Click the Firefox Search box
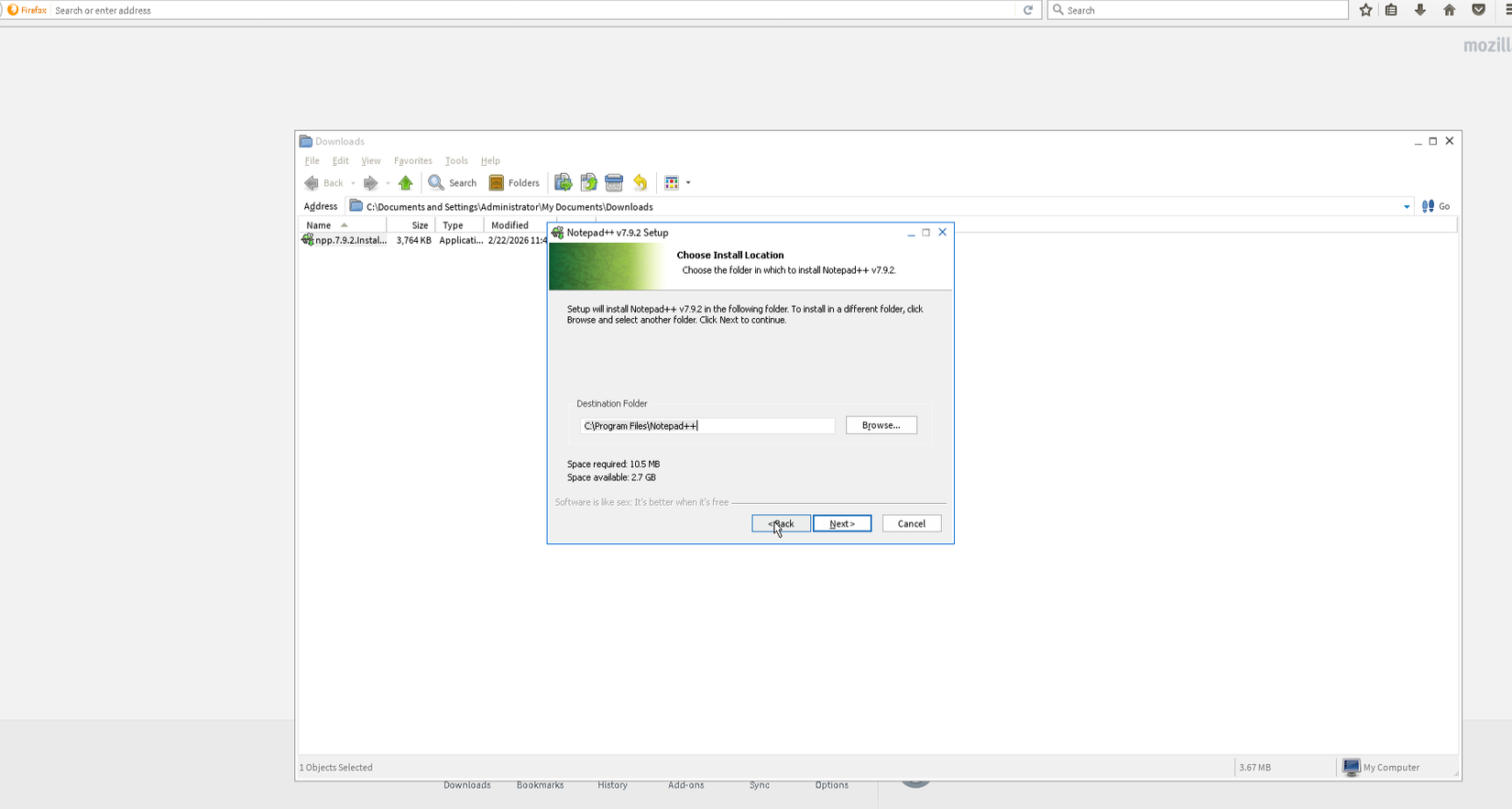 tap(1198, 10)
